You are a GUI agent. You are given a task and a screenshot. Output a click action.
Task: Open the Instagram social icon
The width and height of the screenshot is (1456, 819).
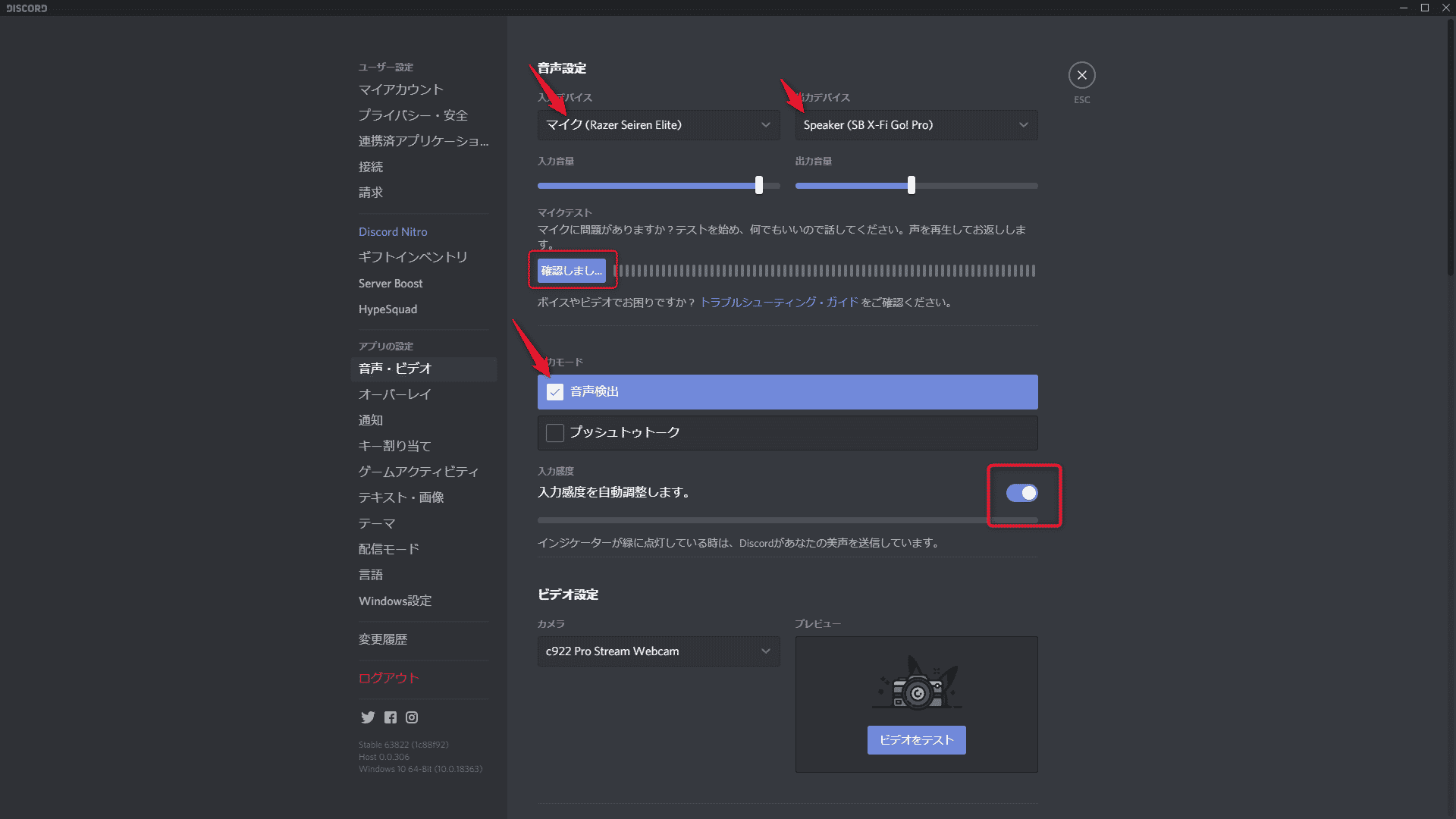pyautogui.click(x=412, y=717)
